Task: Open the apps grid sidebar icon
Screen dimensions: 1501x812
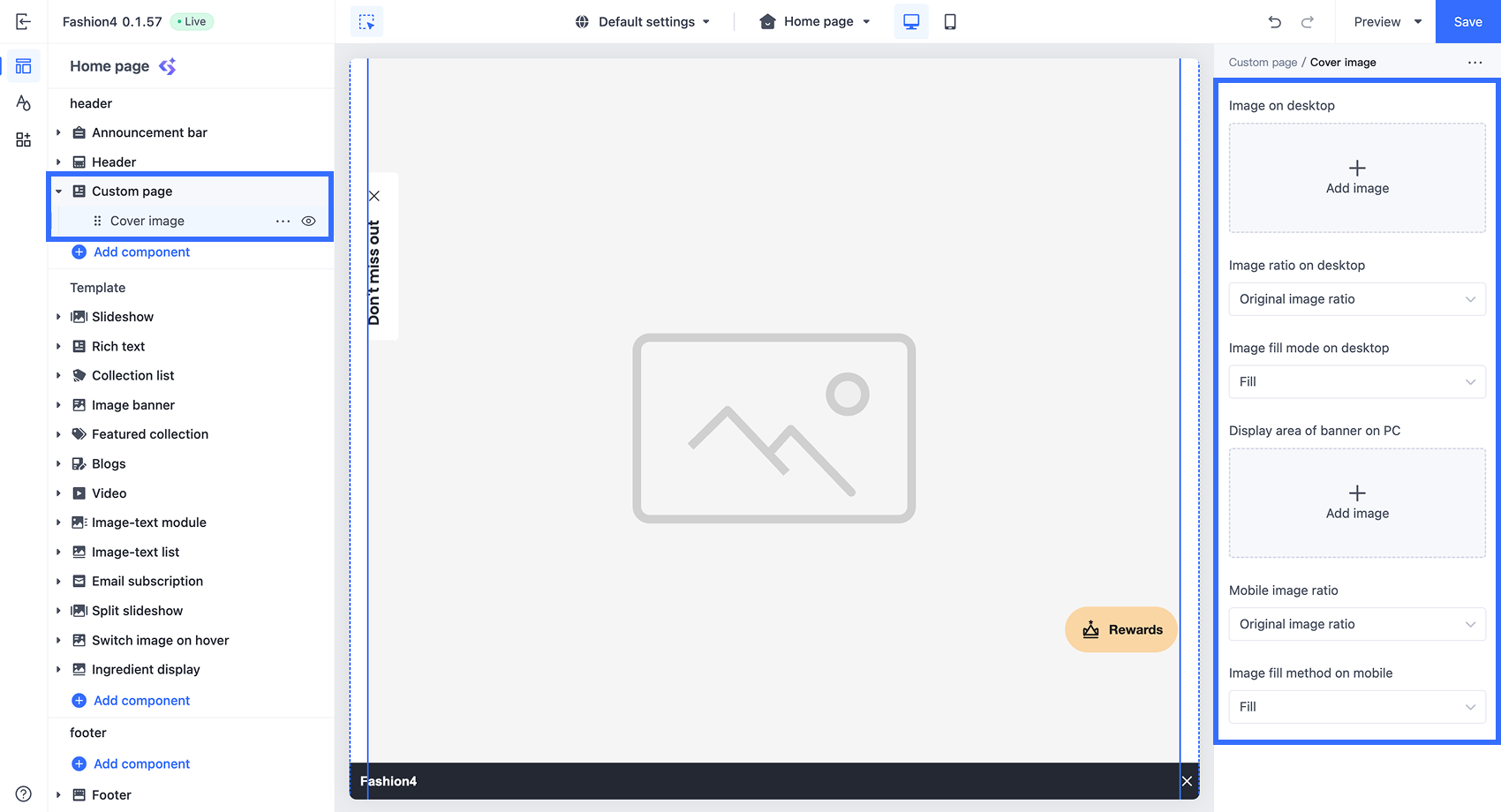Action: (24, 139)
